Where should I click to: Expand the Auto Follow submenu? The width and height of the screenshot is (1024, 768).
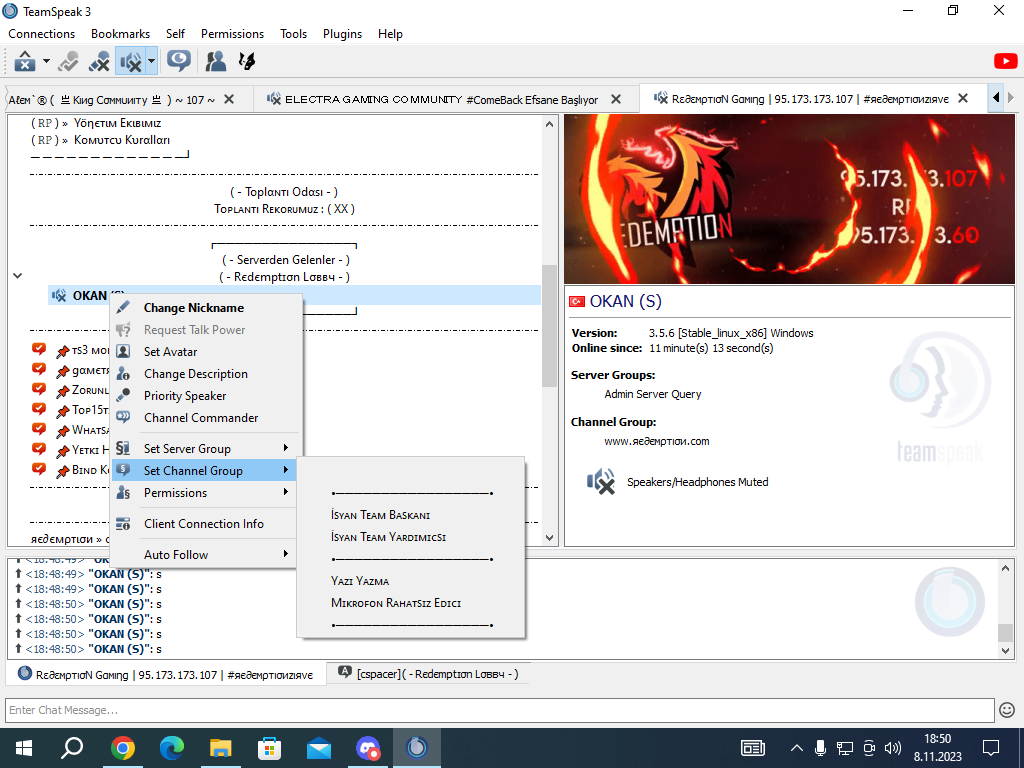coord(206,554)
